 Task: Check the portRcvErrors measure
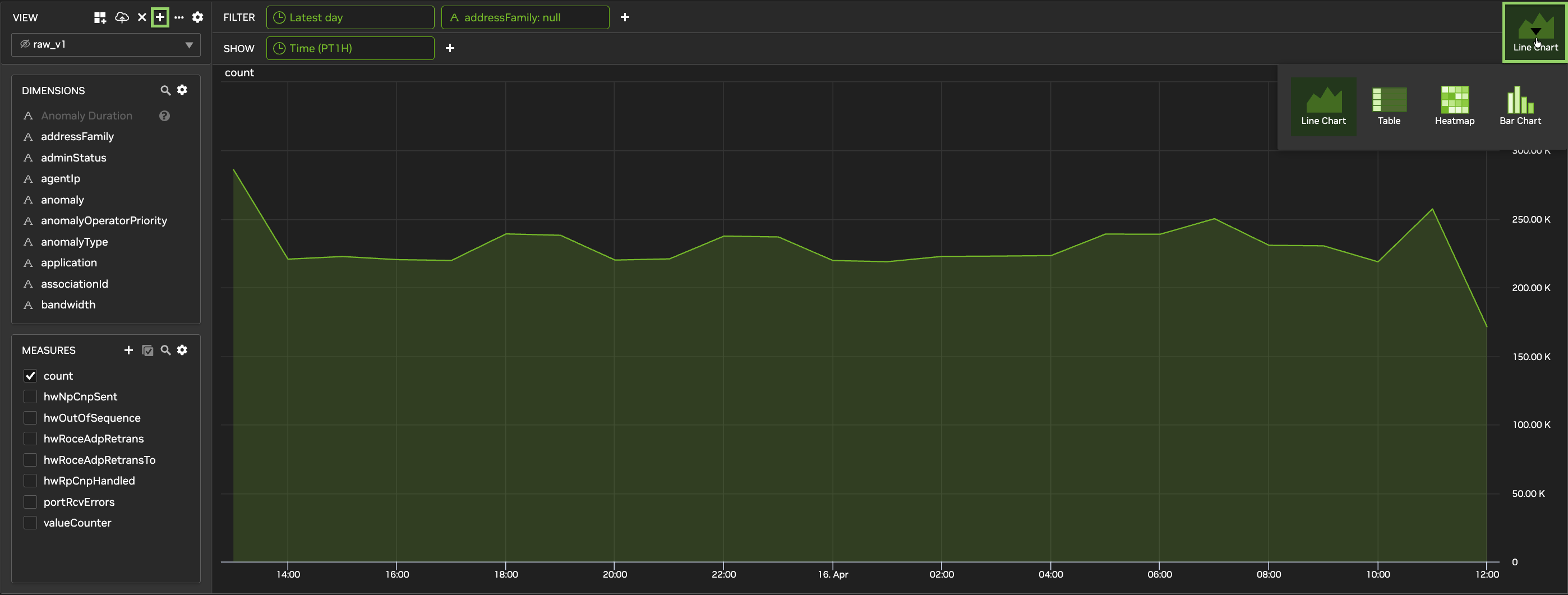pyautogui.click(x=30, y=502)
